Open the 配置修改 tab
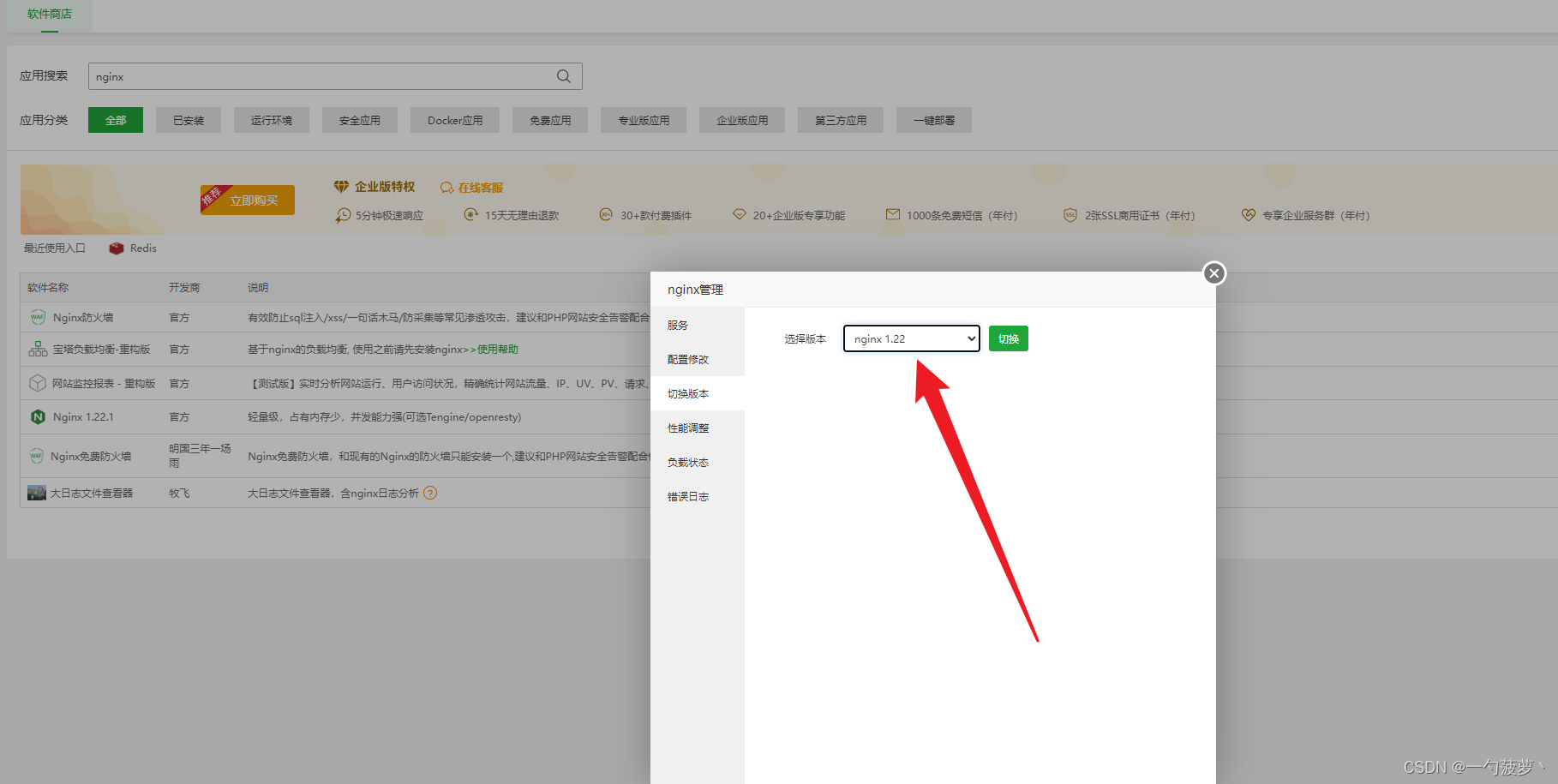The height and width of the screenshot is (784, 1558). coord(698,359)
